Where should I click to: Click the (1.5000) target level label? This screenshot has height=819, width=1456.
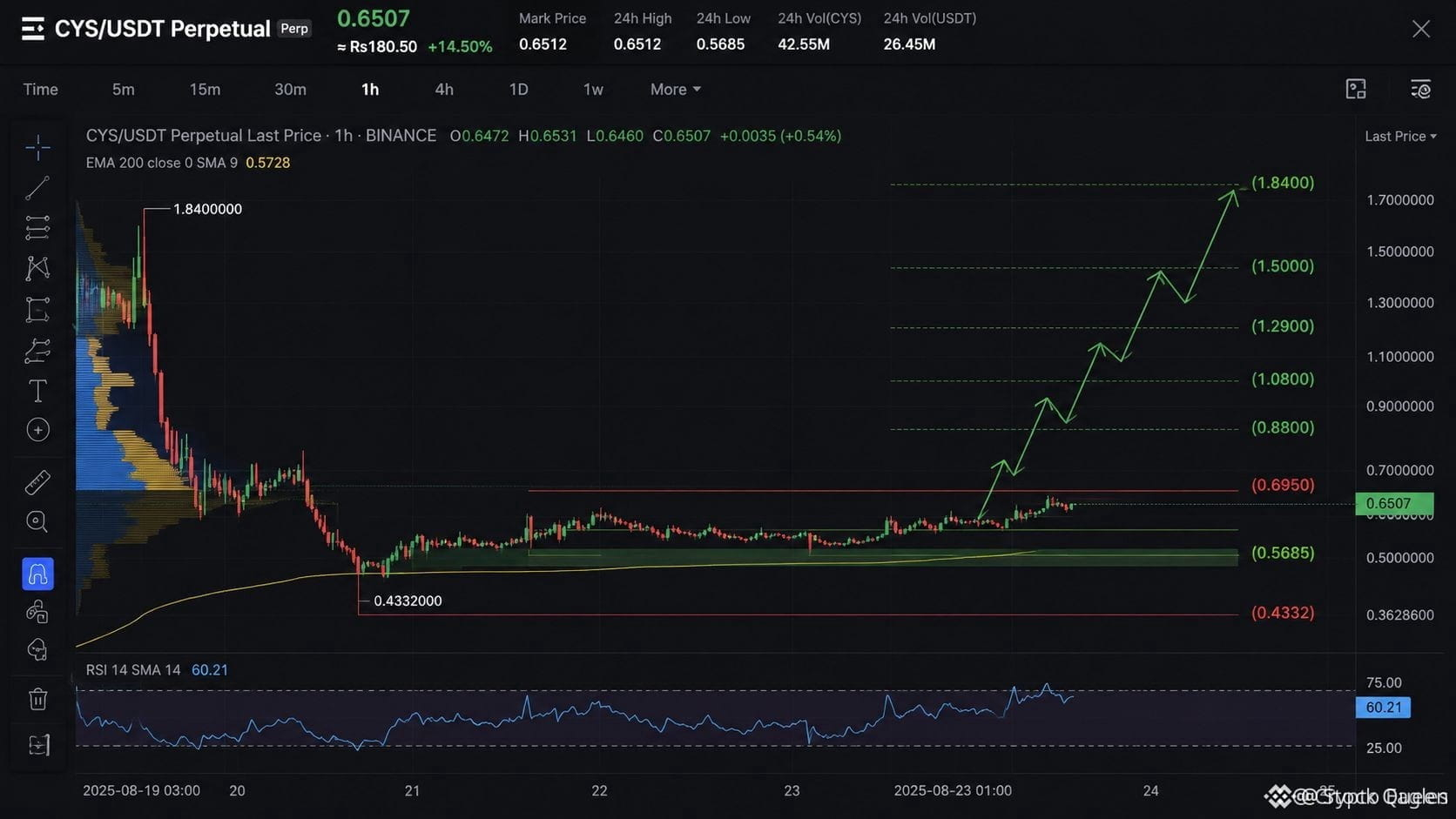[1283, 266]
